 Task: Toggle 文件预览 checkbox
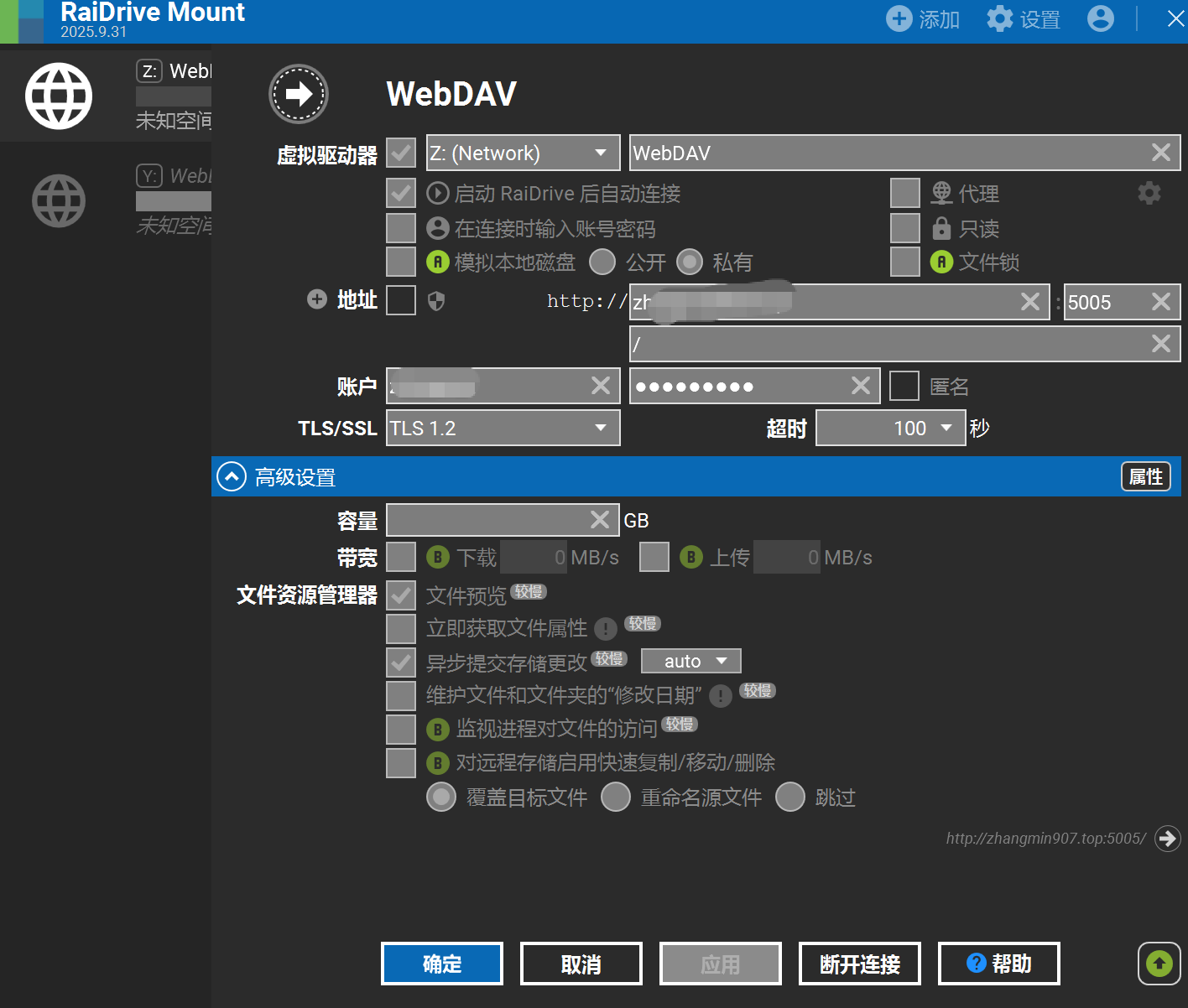tap(401, 595)
